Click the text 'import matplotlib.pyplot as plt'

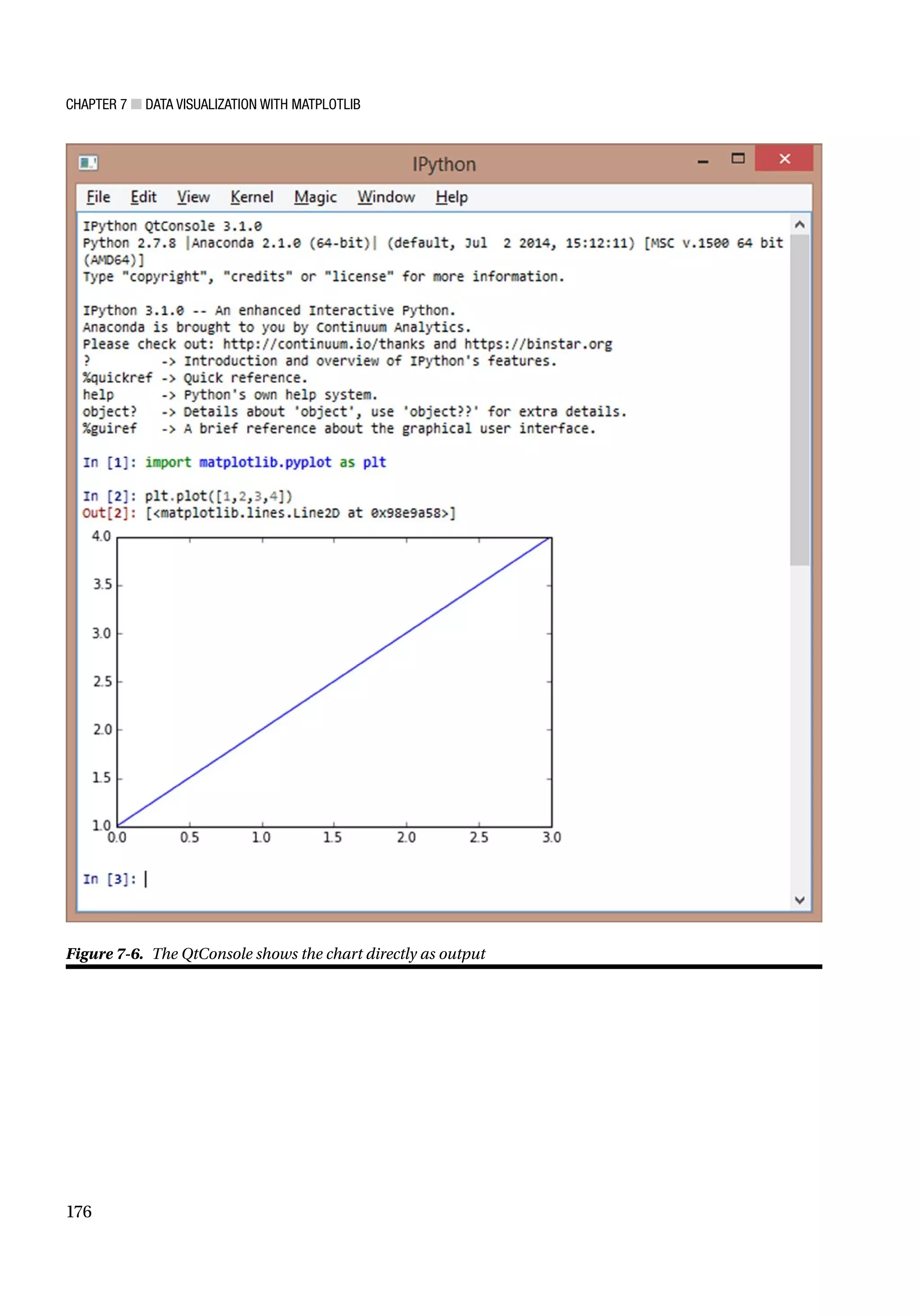pos(265,462)
